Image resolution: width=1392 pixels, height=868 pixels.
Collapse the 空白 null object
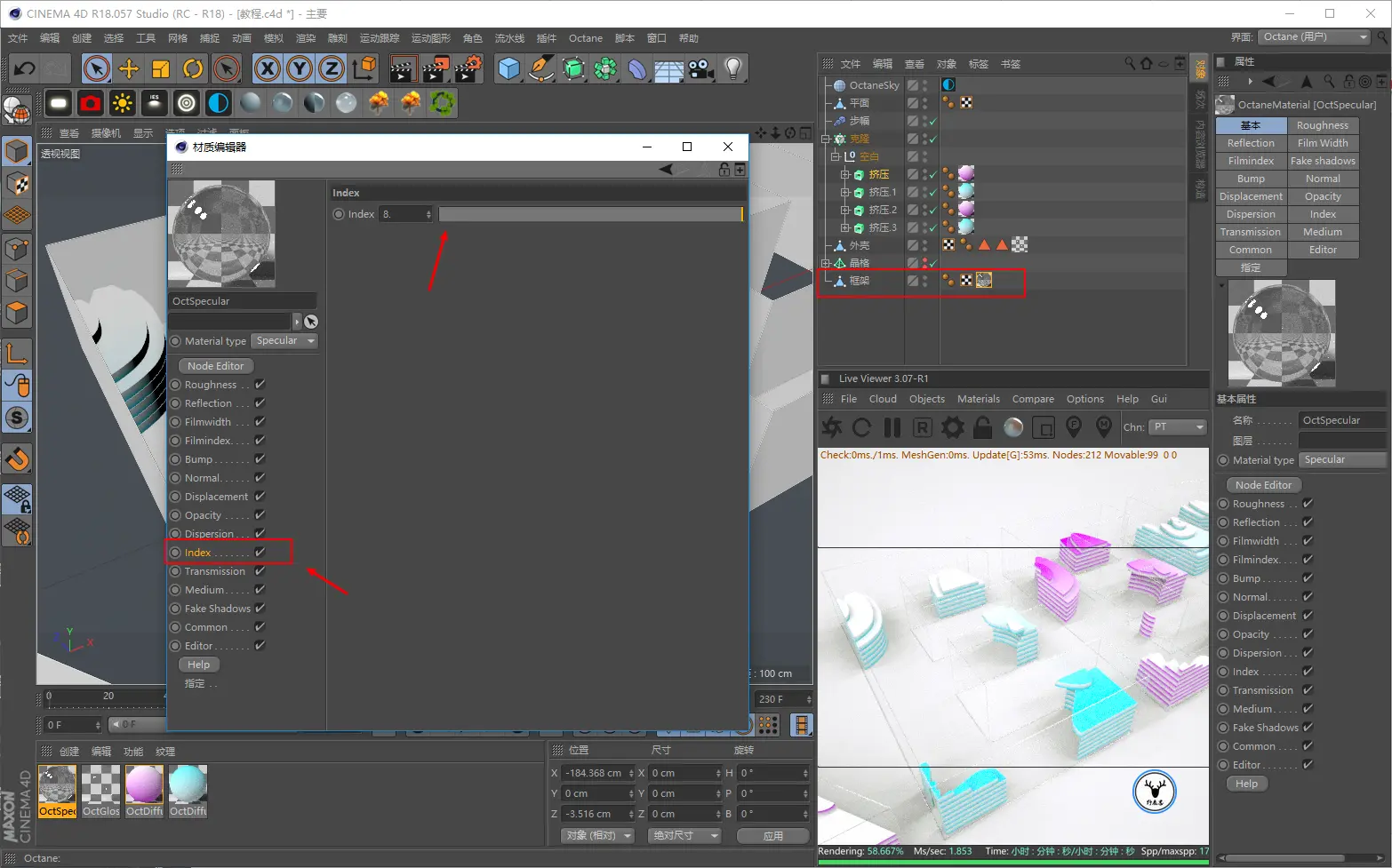pyautogui.click(x=835, y=156)
